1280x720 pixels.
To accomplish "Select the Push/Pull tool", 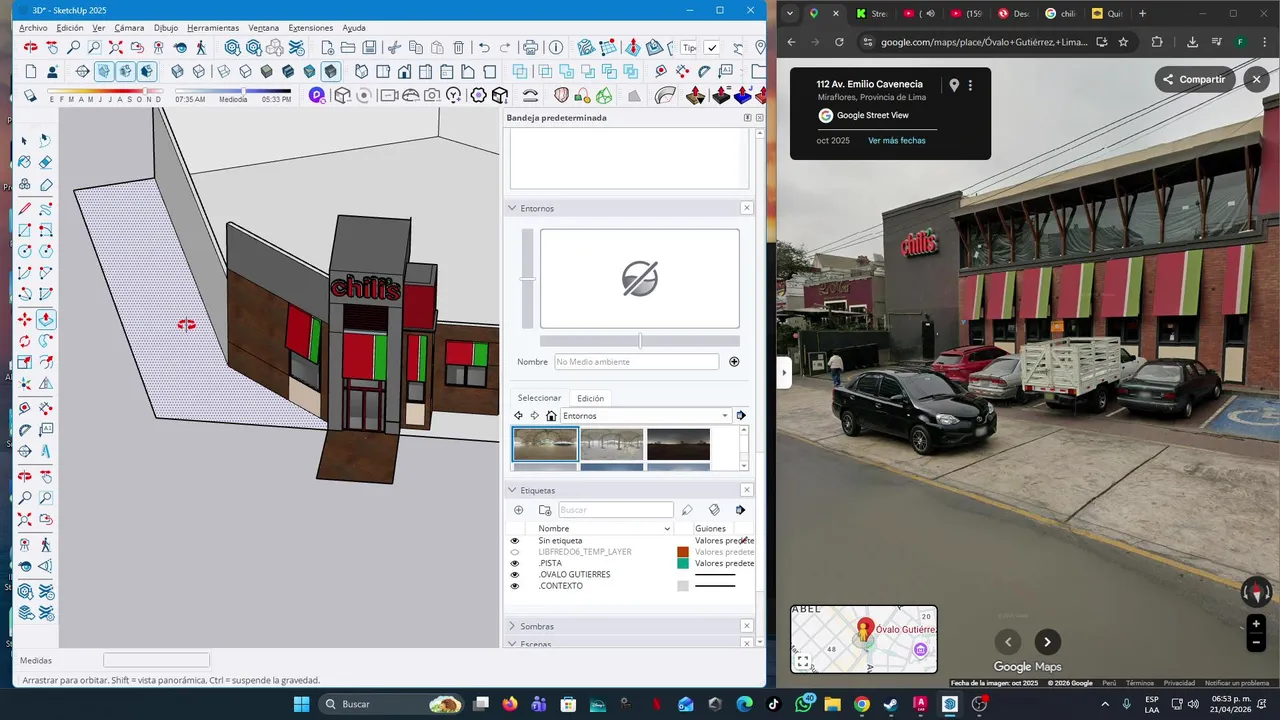I will click(x=46, y=319).
